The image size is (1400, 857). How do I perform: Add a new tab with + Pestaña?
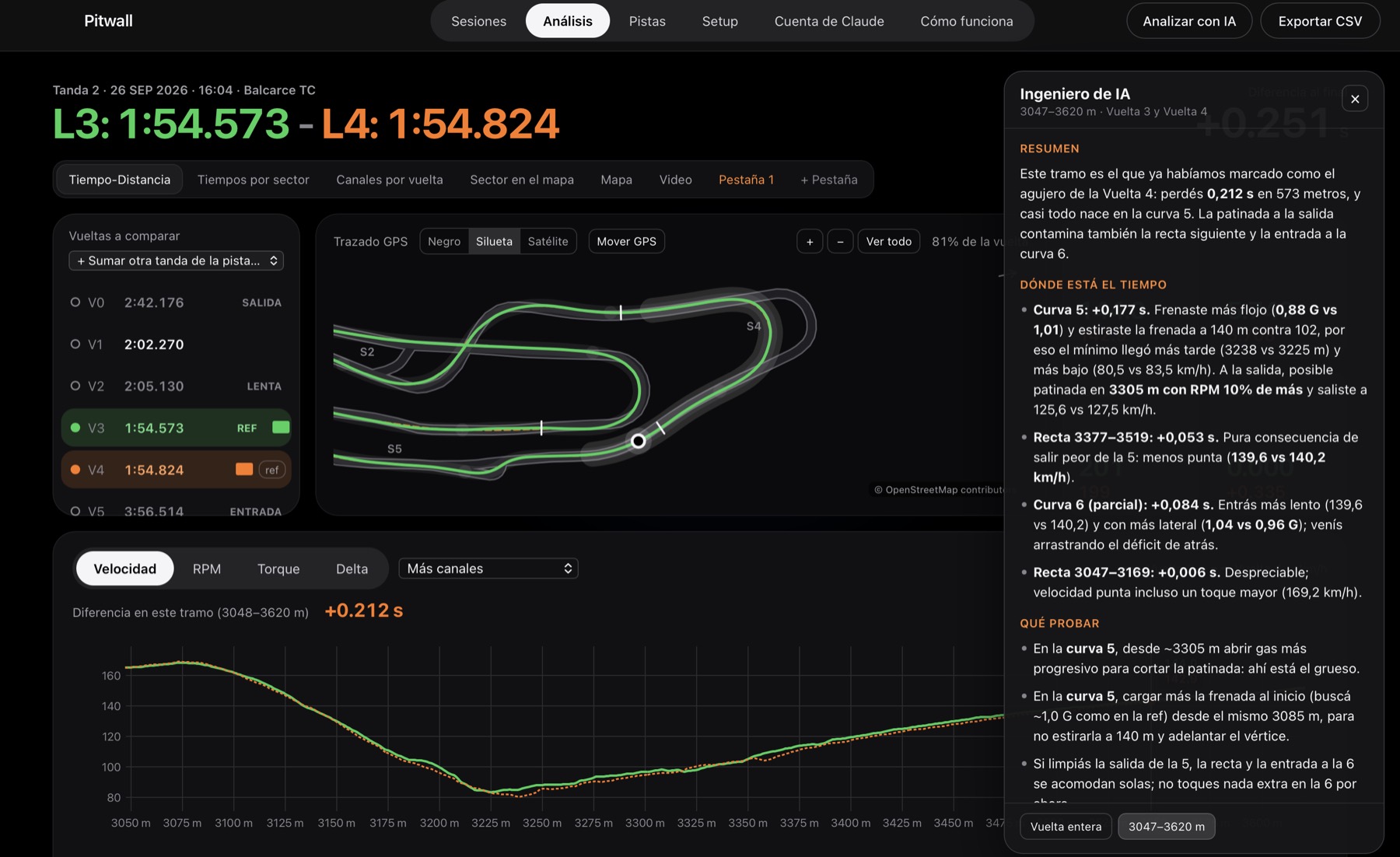pyautogui.click(x=829, y=180)
